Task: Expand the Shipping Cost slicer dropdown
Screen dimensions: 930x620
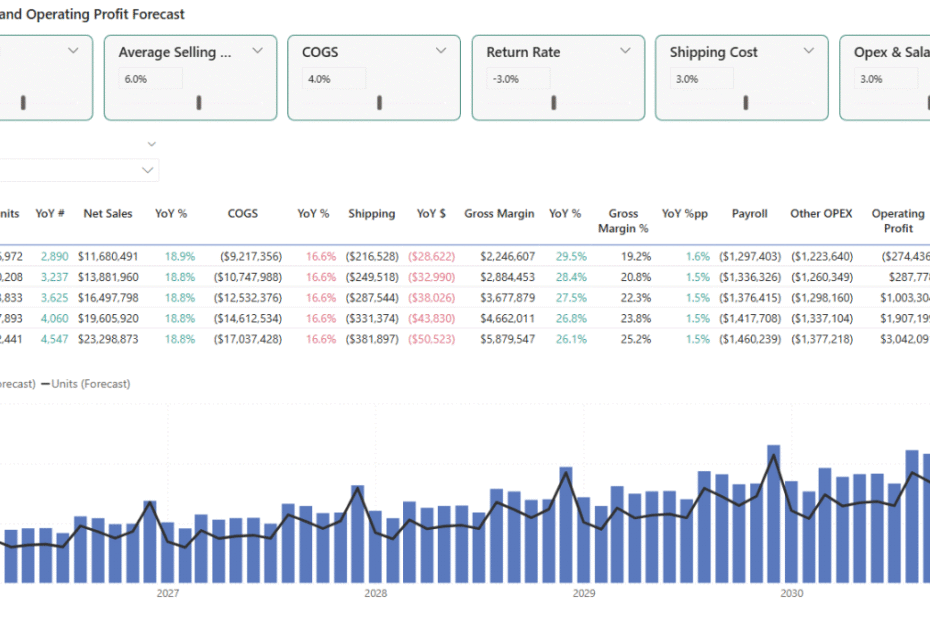Action: (x=809, y=51)
